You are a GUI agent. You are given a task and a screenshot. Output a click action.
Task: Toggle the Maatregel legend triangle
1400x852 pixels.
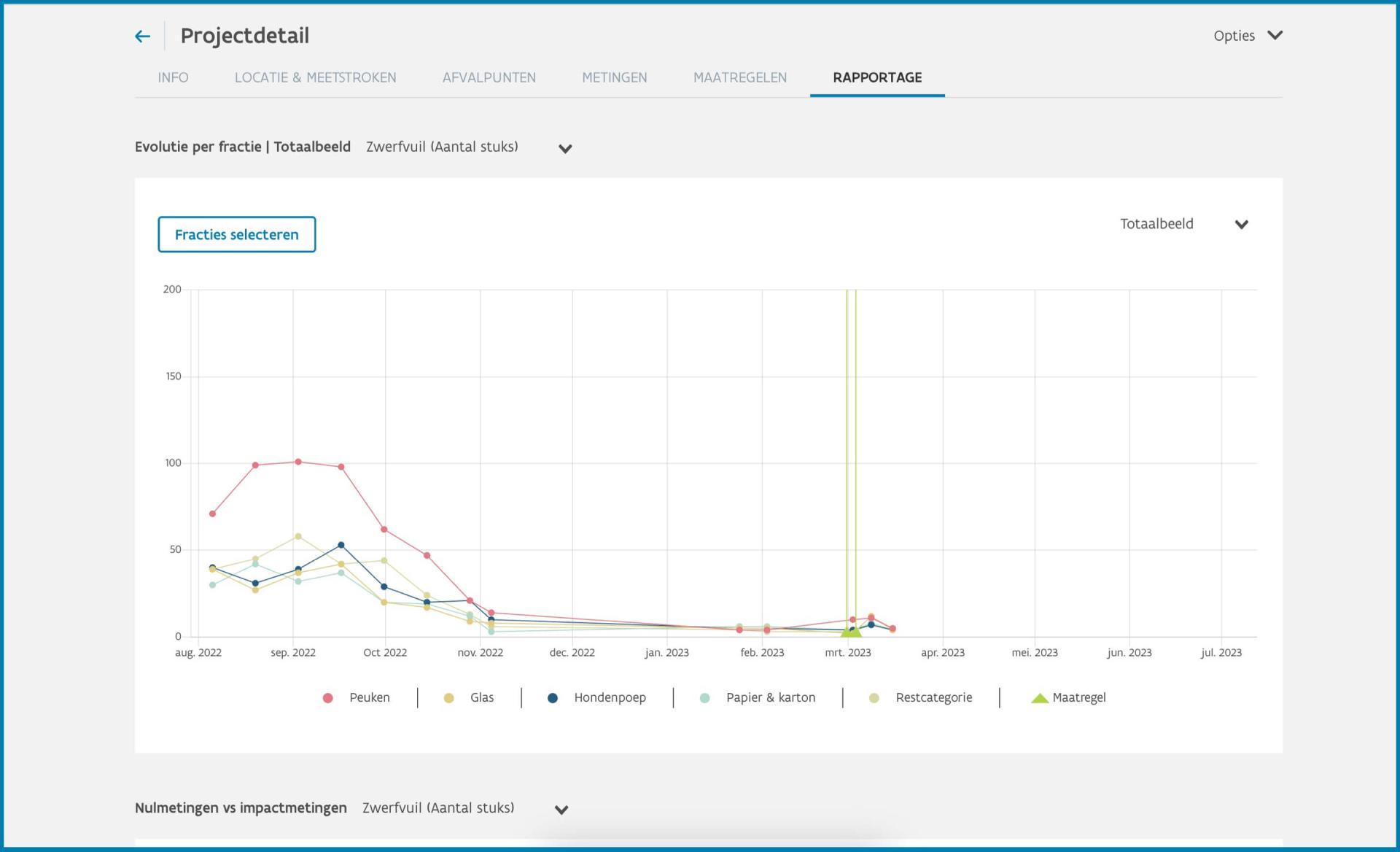[x=1039, y=698]
